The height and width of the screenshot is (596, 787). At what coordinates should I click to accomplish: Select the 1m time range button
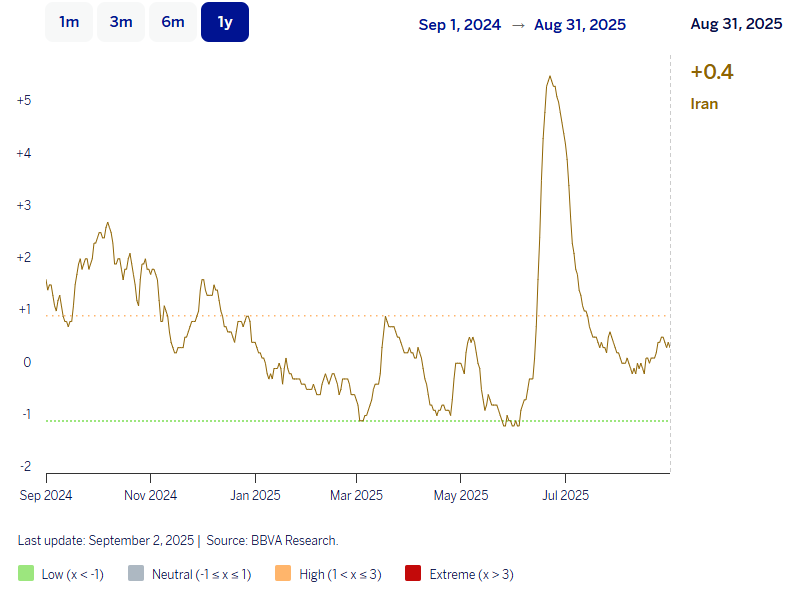(69, 22)
